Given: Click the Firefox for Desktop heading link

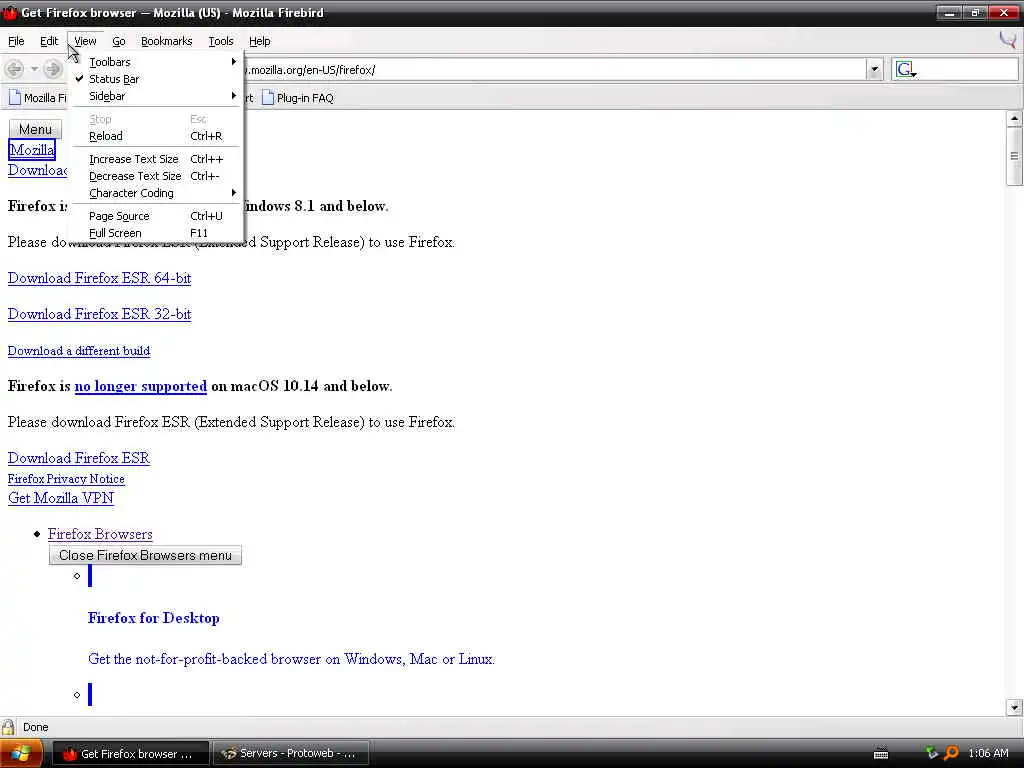Looking at the screenshot, I should (x=153, y=618).
